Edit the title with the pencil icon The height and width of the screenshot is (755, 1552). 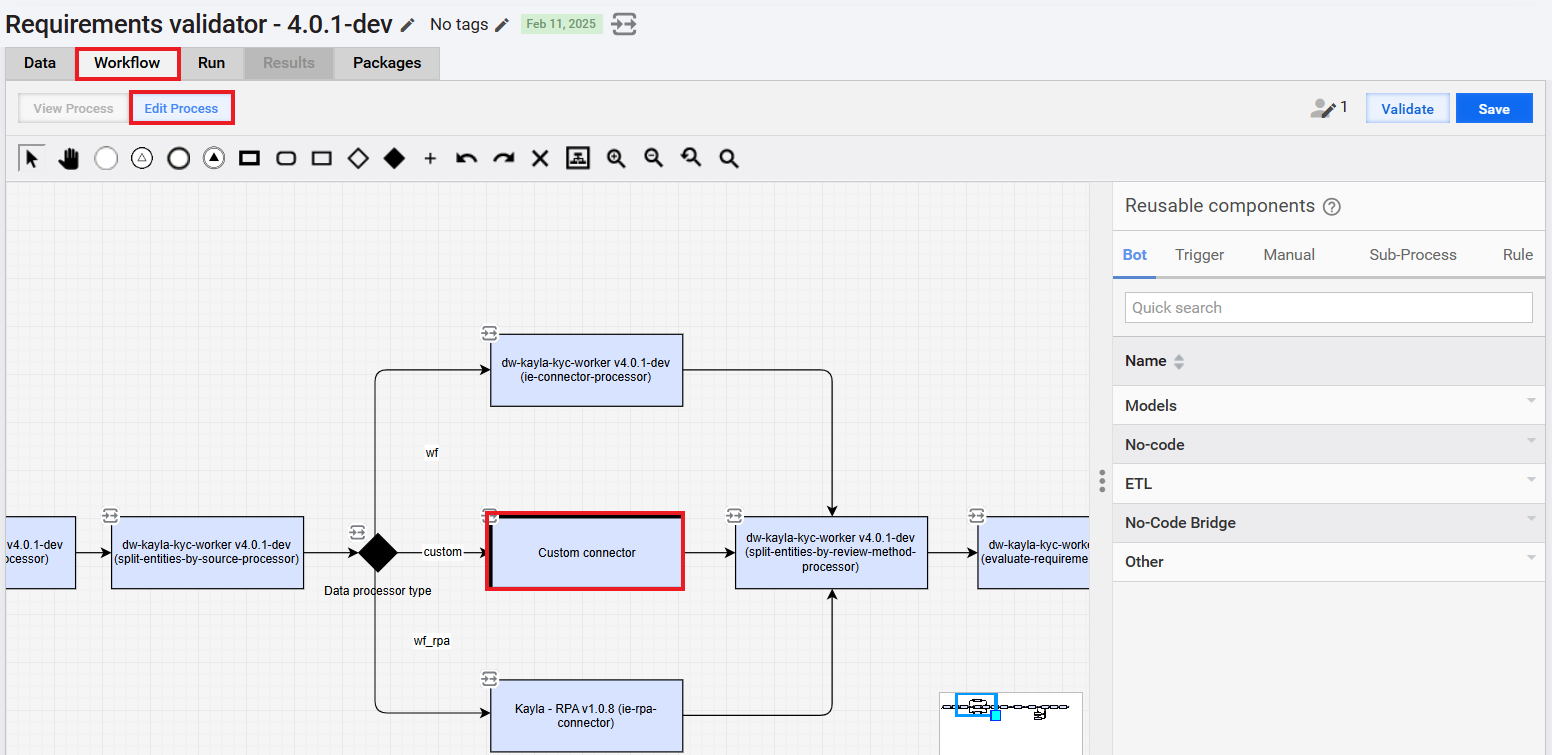407,25
